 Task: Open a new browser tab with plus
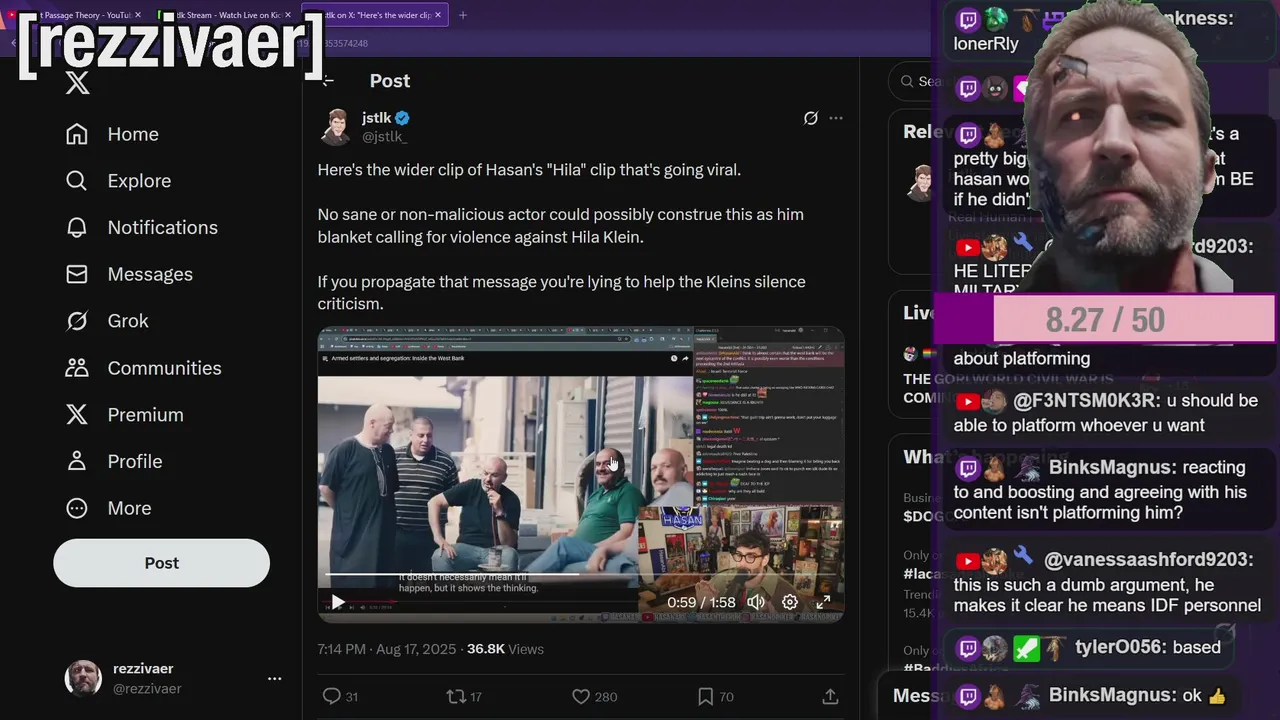click(x=462, y=15)
